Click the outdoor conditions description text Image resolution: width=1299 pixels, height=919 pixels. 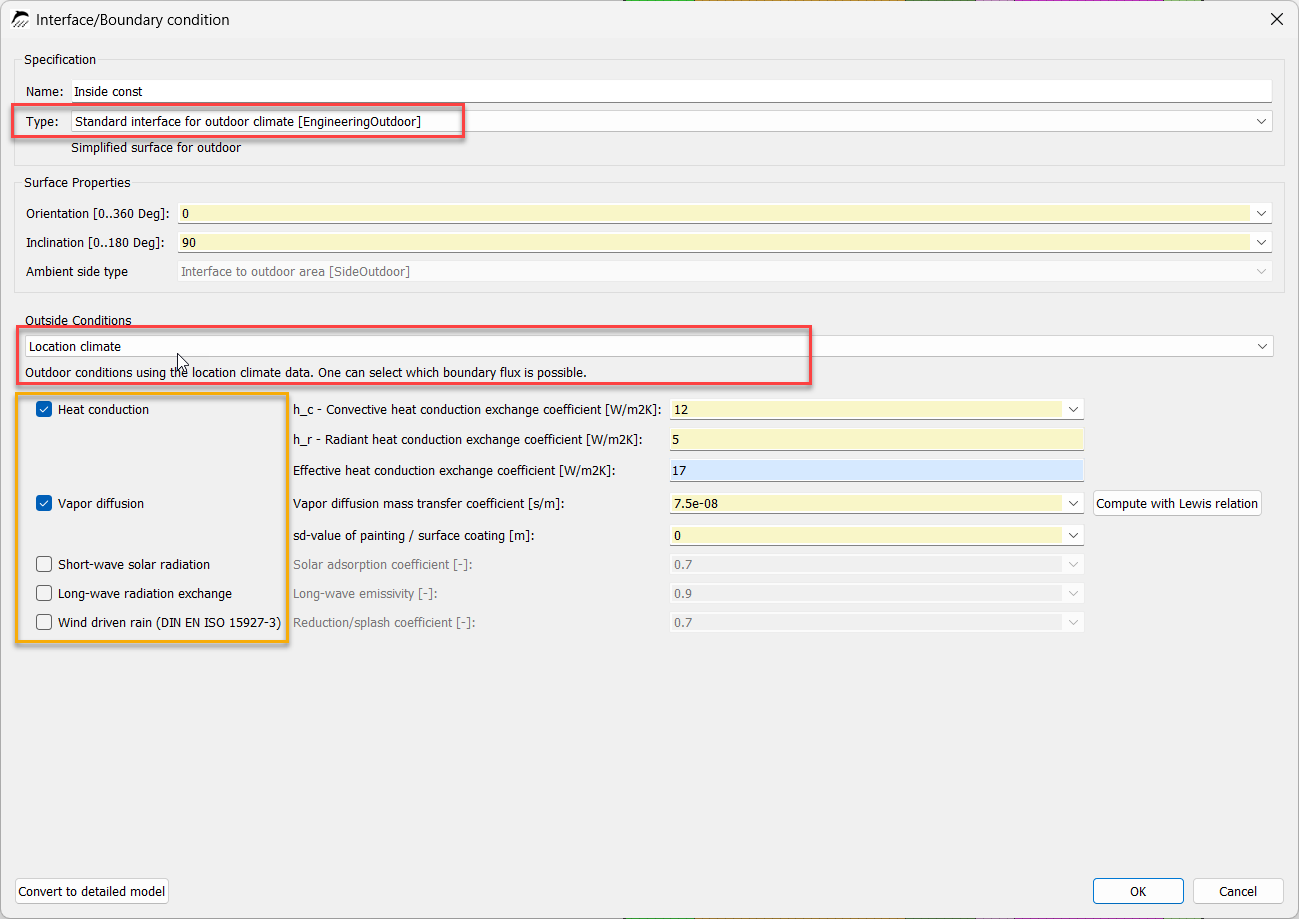[306, 373]
